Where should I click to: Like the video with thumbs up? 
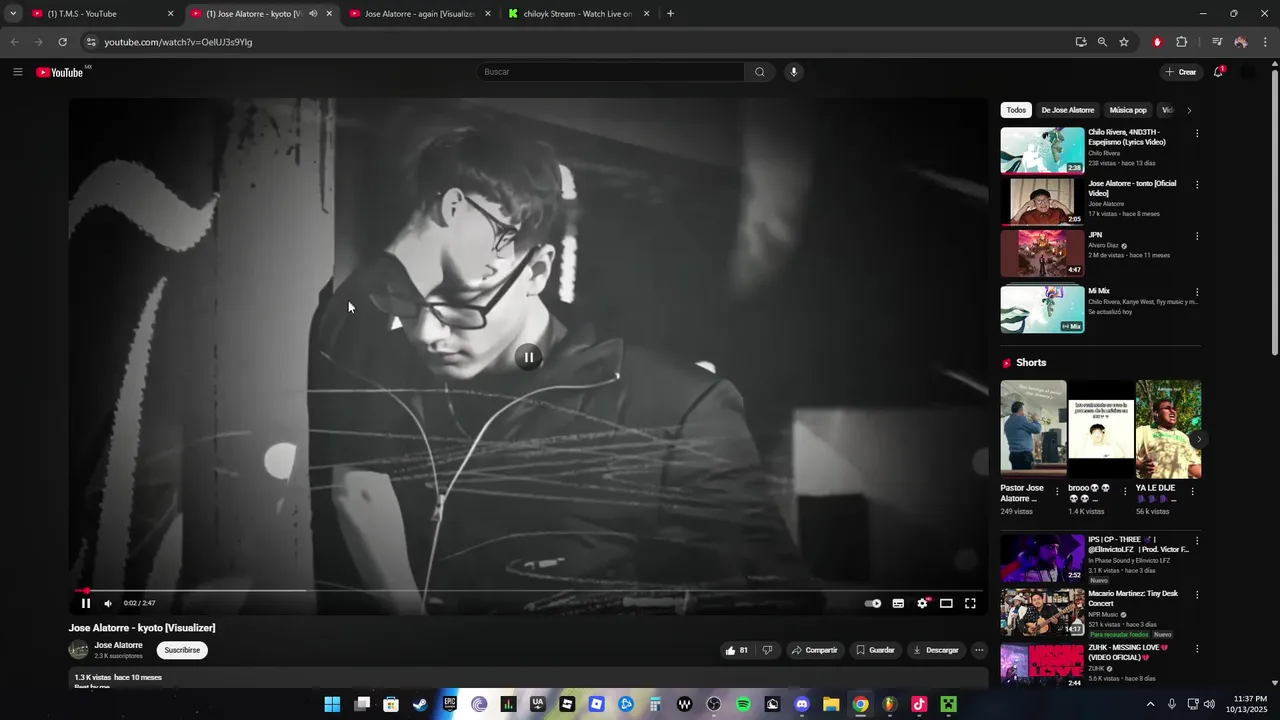pos(737,650)
